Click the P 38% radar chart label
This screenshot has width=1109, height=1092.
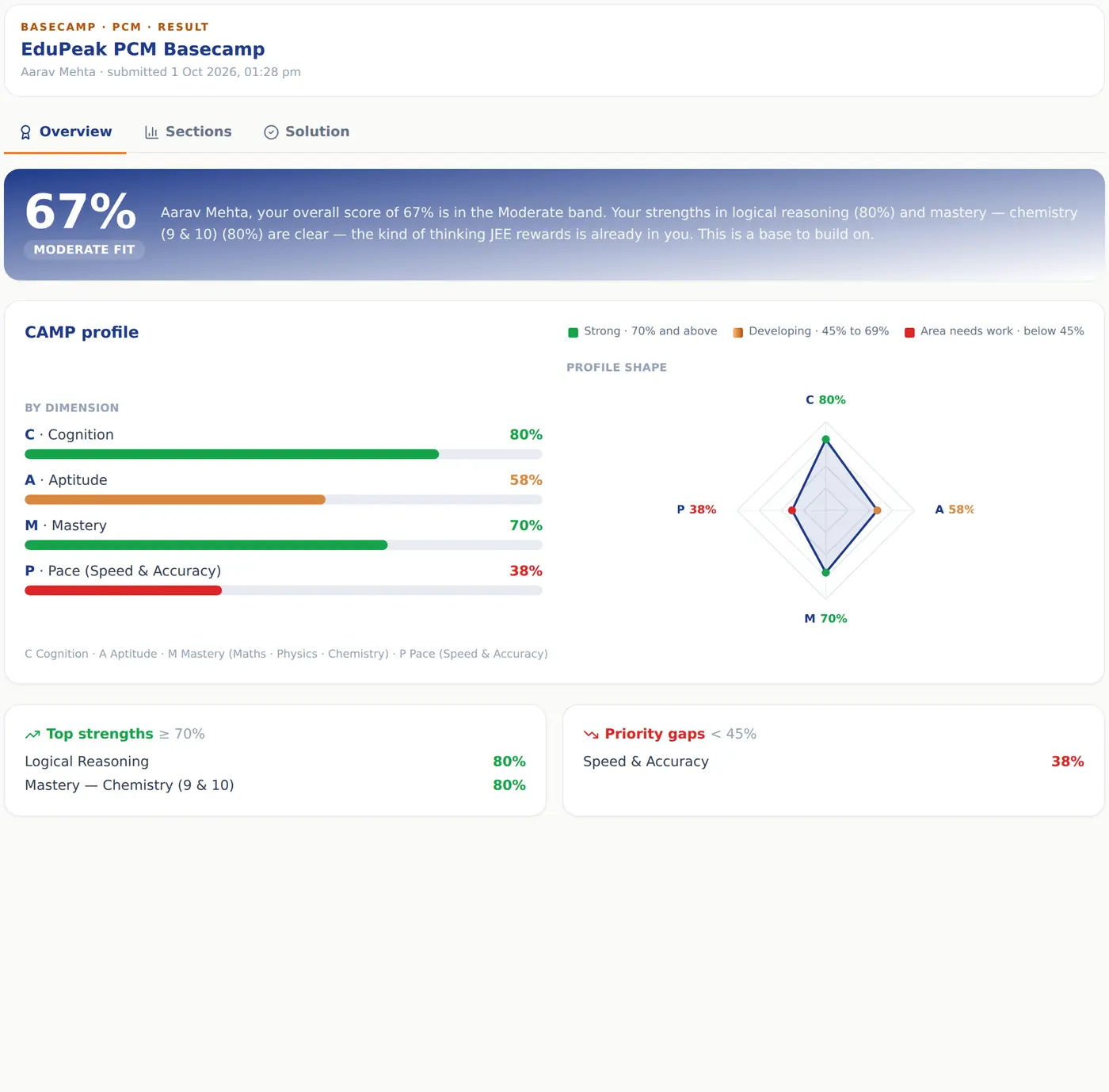click(696, 510)
